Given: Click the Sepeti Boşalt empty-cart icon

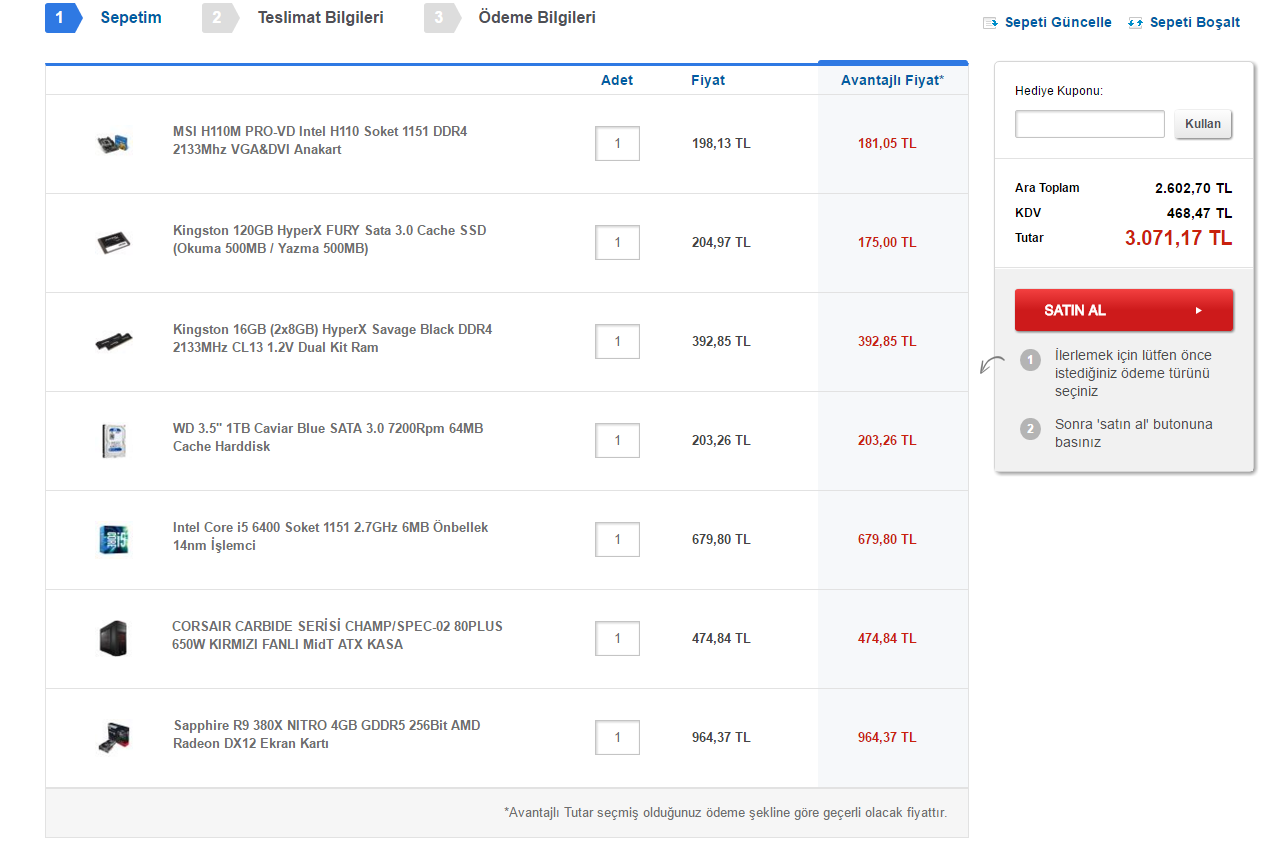Looking at the screenshot, I should [1135, 22].
